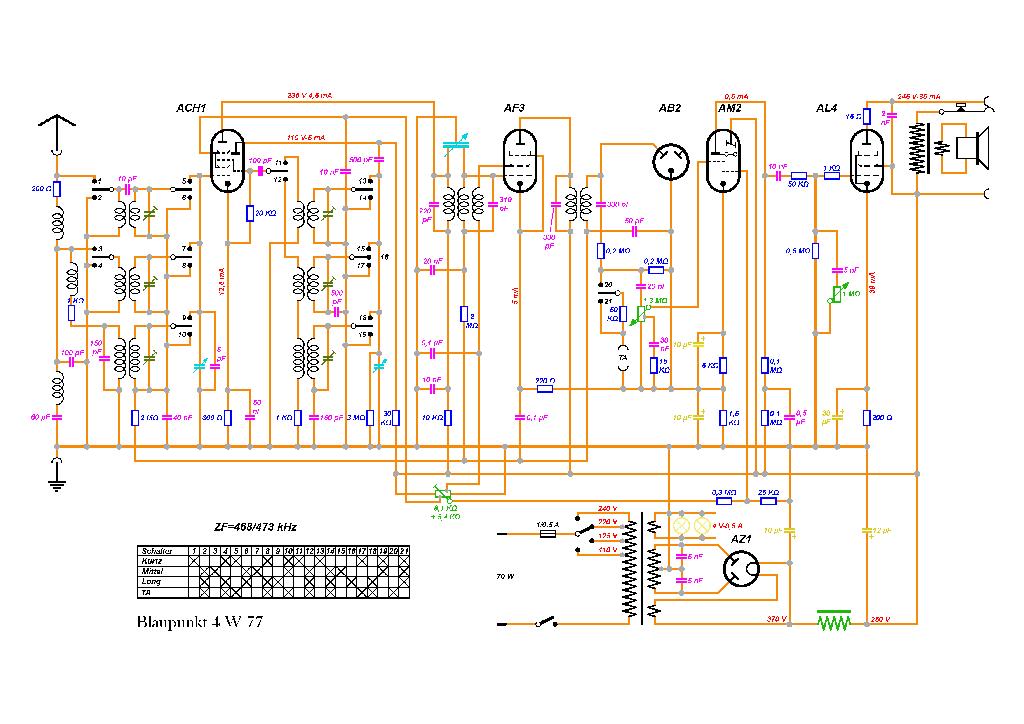Click the 70 W power label
This screenshot has width=1024, height=724.
(505, 576)
